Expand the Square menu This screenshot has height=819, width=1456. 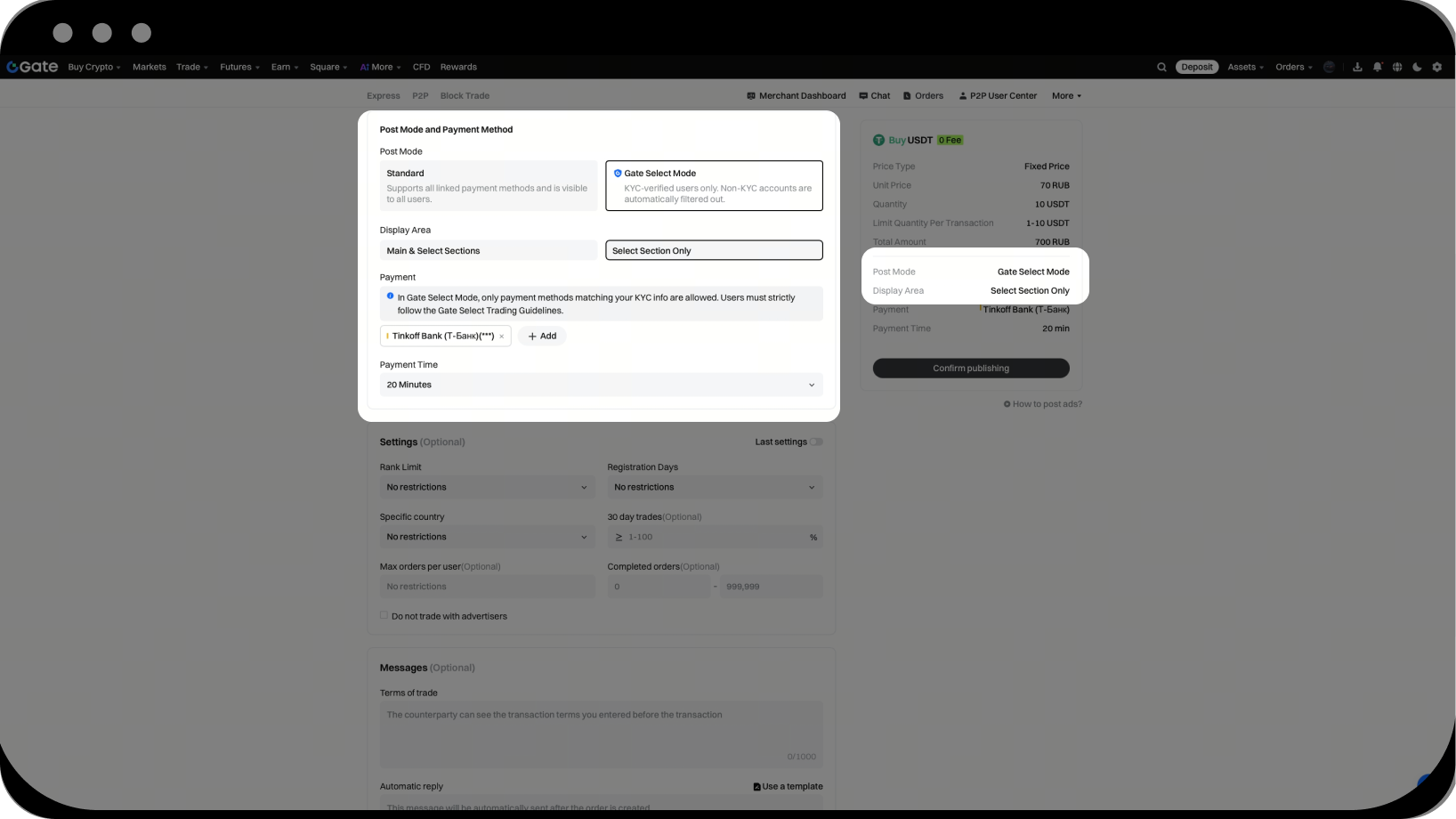click(328, 67)
